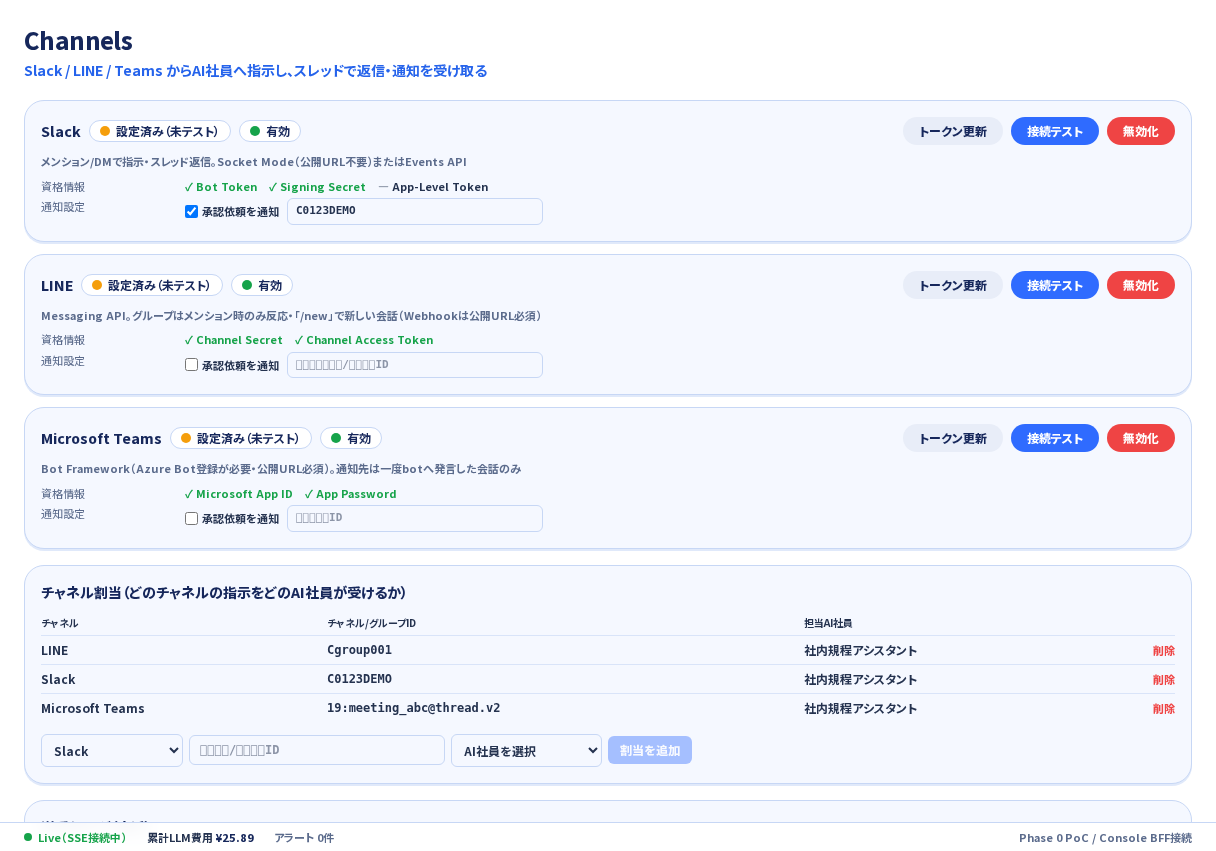Run Microsoft Teams 接続テスト

[1054, 438]
